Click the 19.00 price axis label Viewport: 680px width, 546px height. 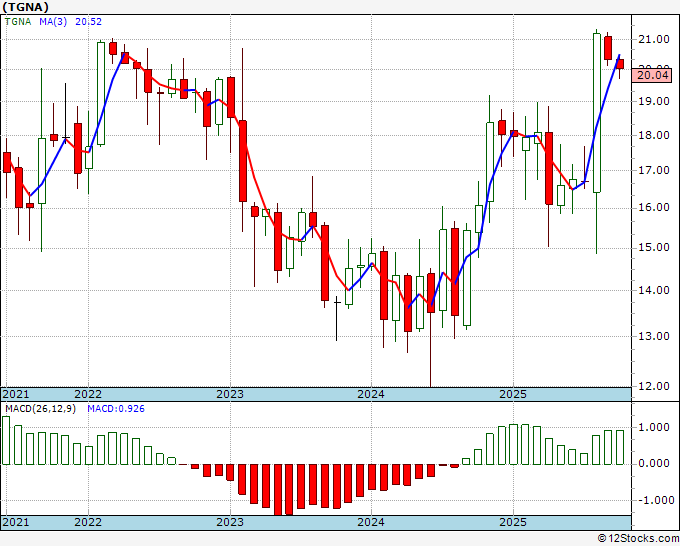(654, 101)
